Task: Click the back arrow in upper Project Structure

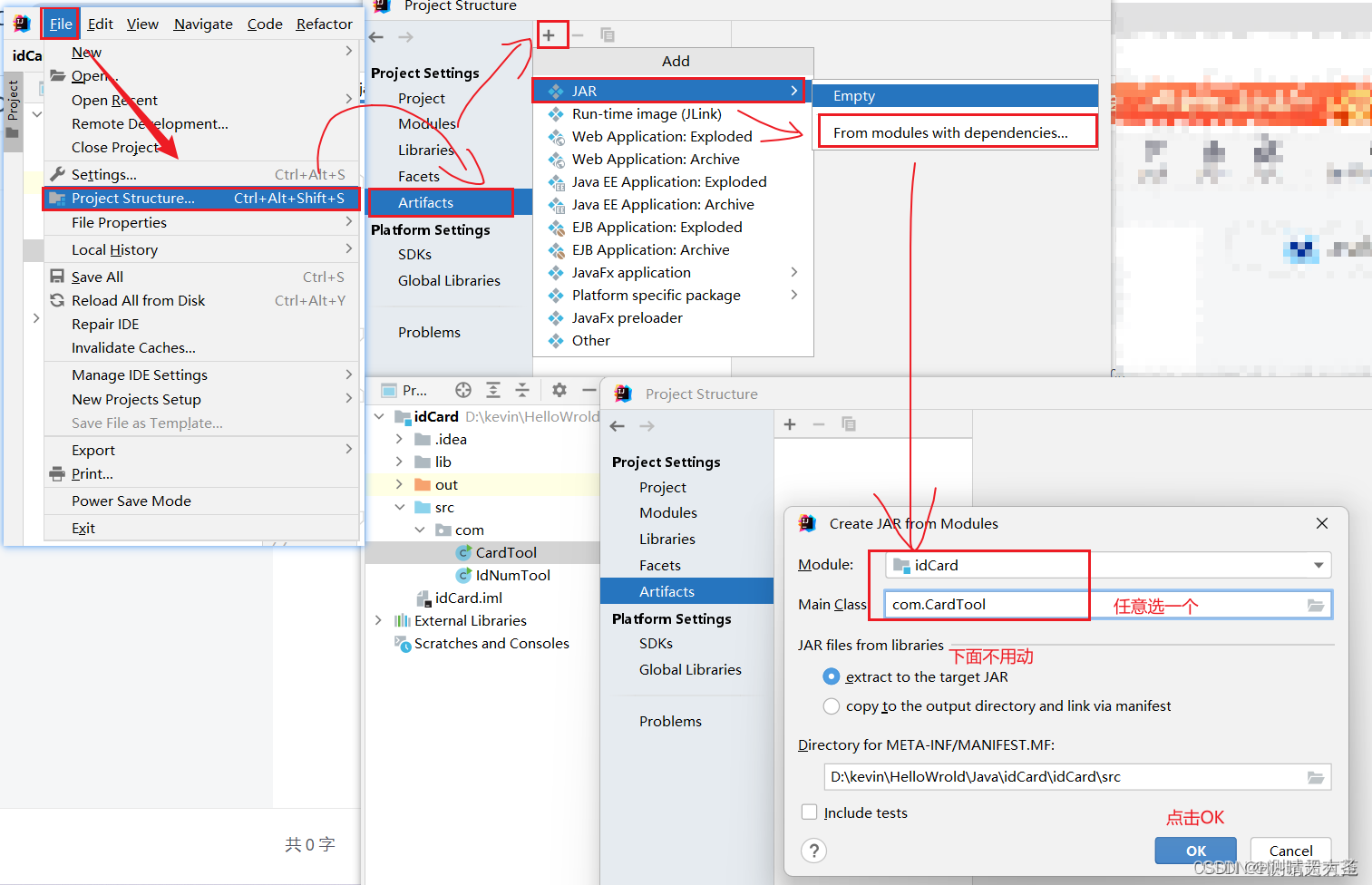Action: (376, 37)
